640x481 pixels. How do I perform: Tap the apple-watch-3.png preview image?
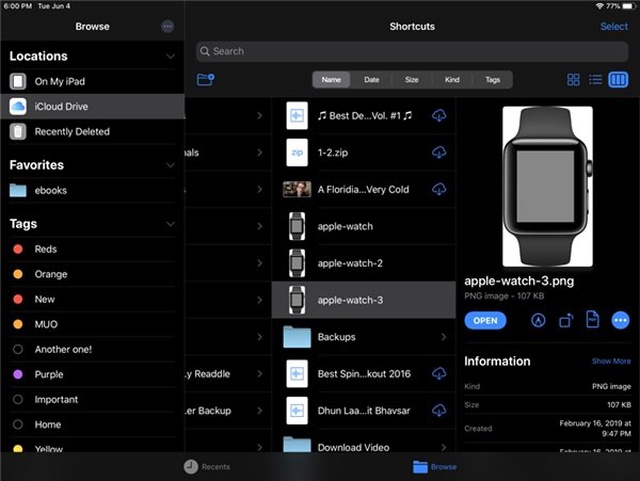click(x=547, y=187)
